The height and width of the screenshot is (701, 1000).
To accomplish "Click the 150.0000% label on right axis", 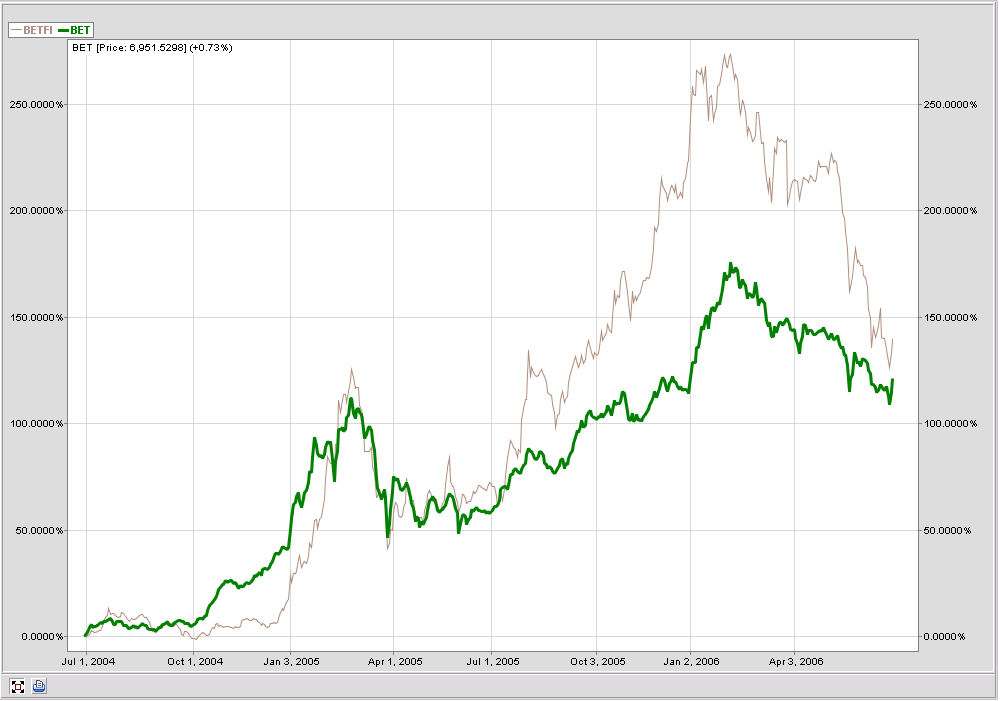I will 948,317.
